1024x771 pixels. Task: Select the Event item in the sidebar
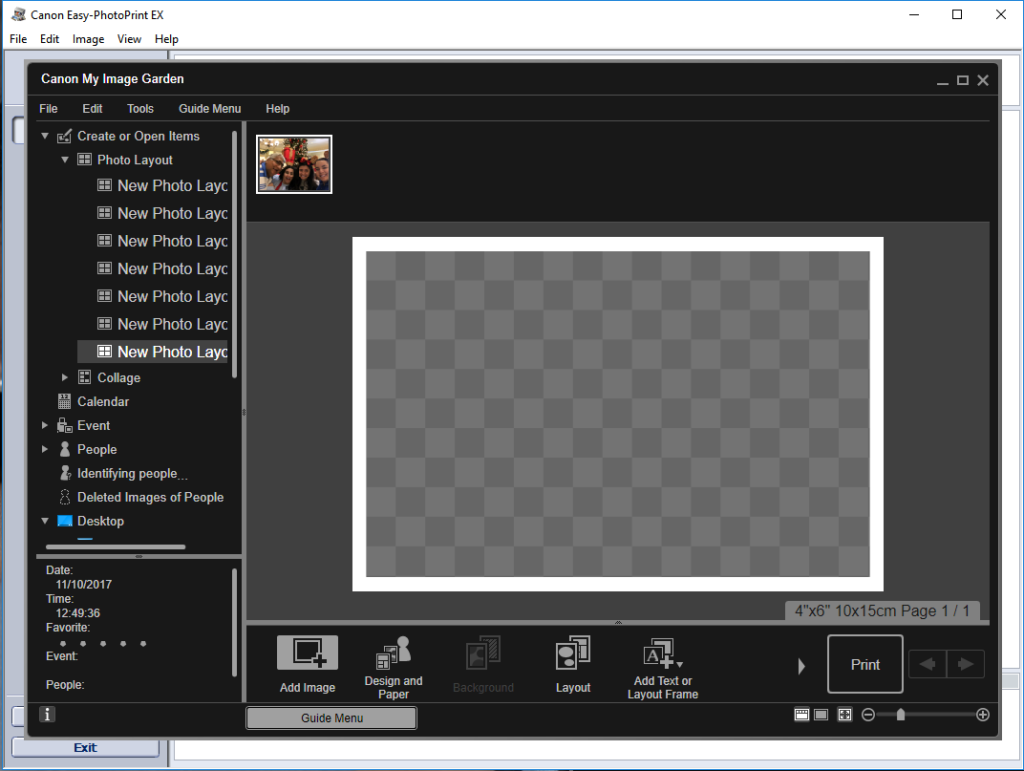coord(93,426)
